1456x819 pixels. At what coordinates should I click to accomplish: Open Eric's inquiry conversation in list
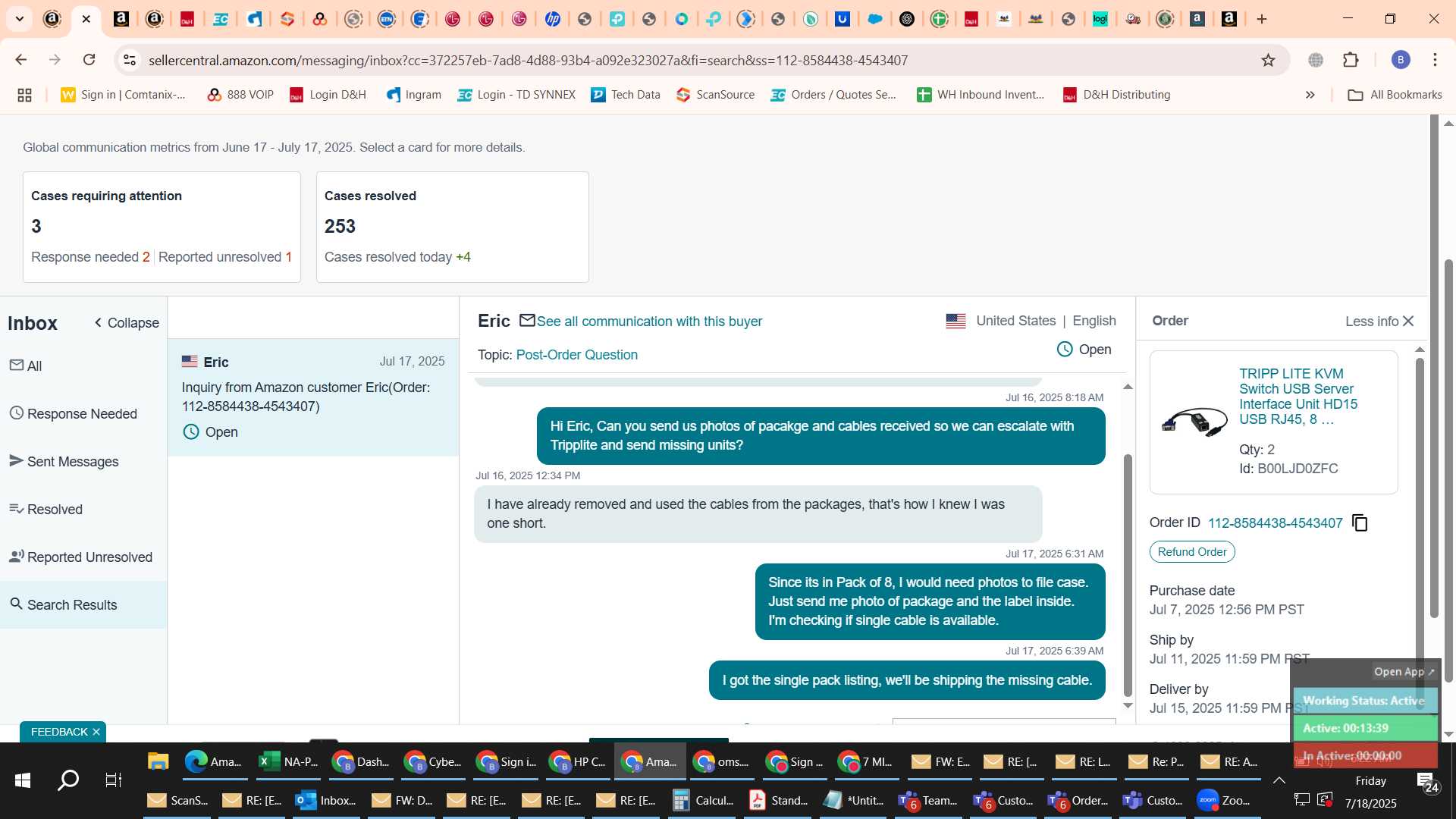(313, 397)
